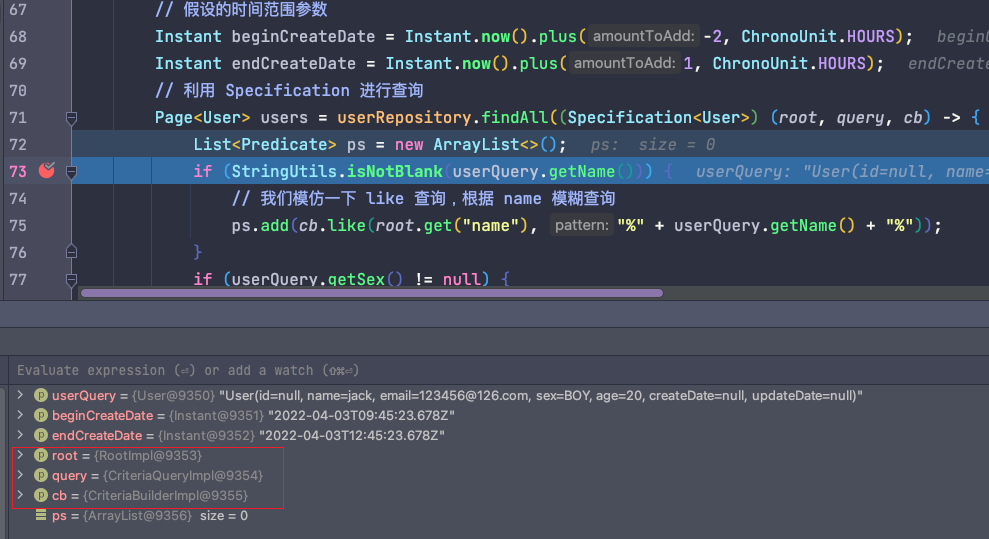Click the parameter icon beside query
The height and width of the screenshot is (539, 989).
click(x=41, y=475)
